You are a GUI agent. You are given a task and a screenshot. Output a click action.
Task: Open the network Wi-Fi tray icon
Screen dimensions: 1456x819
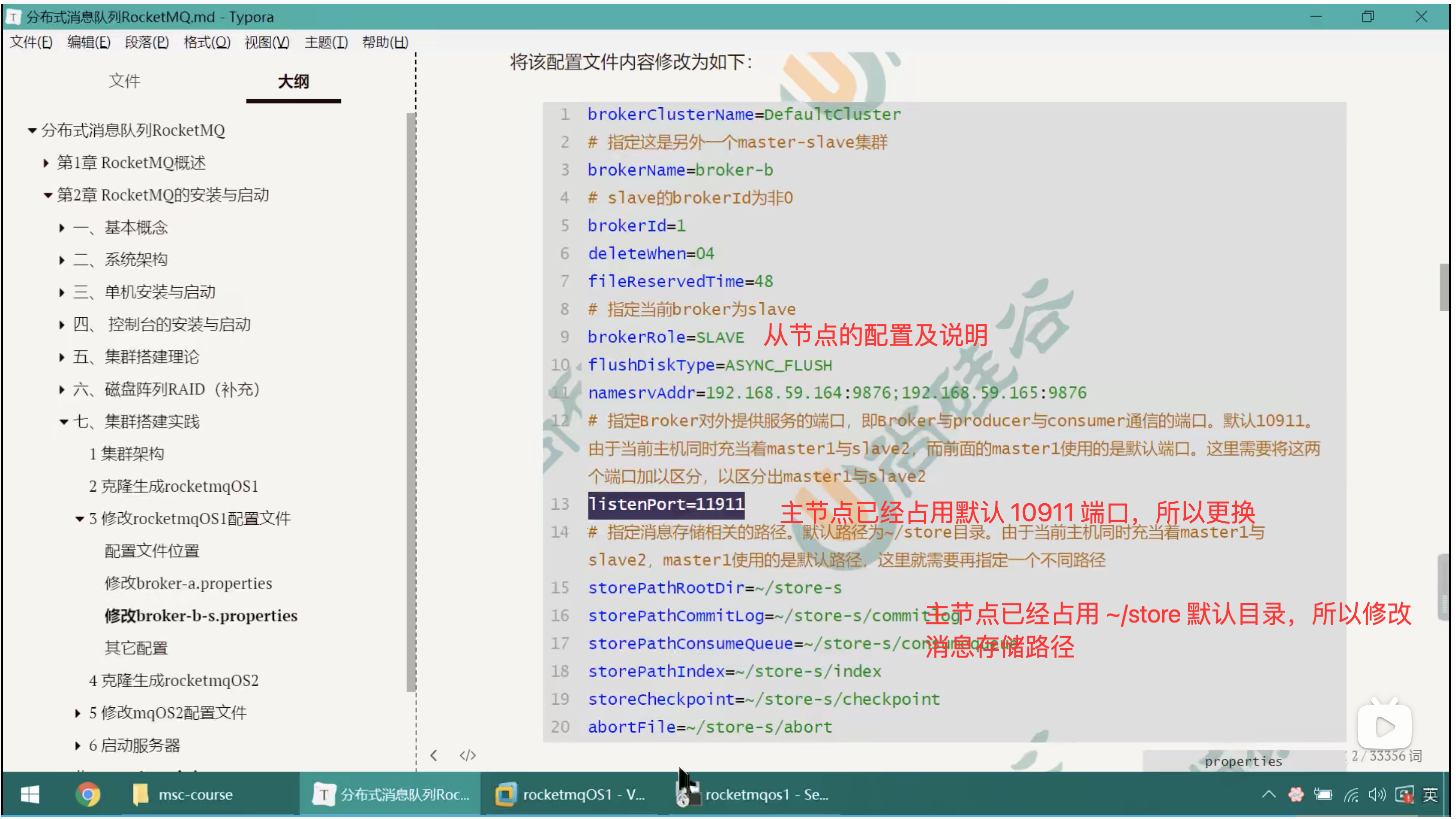coord(1351,794)
